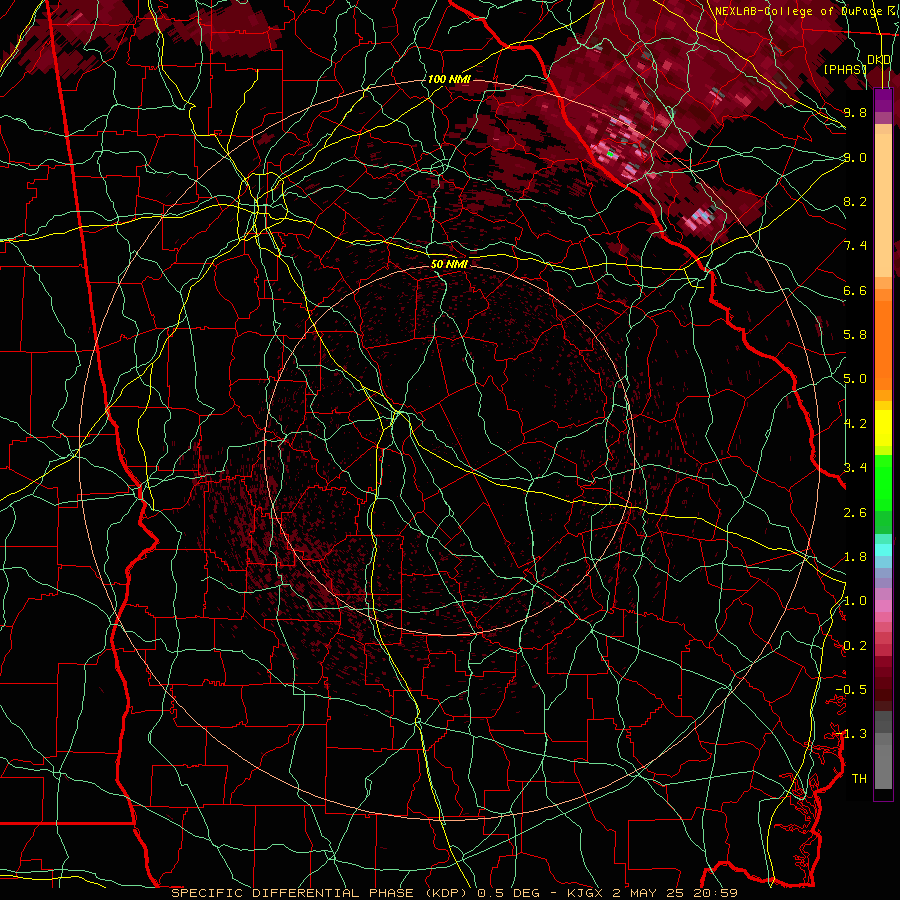Click the 8.2 value on the color scale
This screenshot has height=900, width=900.
[855, 201]
